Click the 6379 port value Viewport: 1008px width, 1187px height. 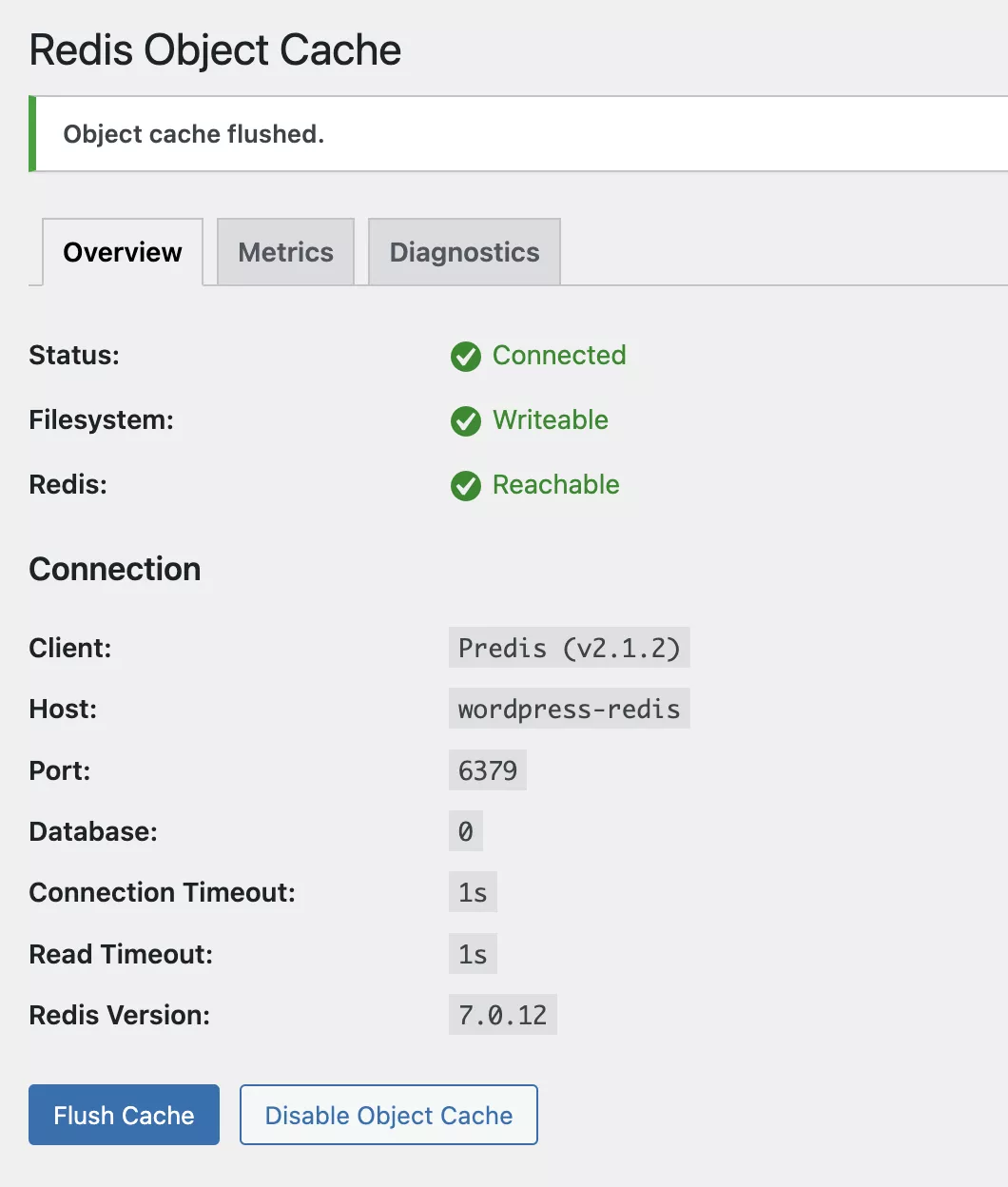[x=487, y=770]
